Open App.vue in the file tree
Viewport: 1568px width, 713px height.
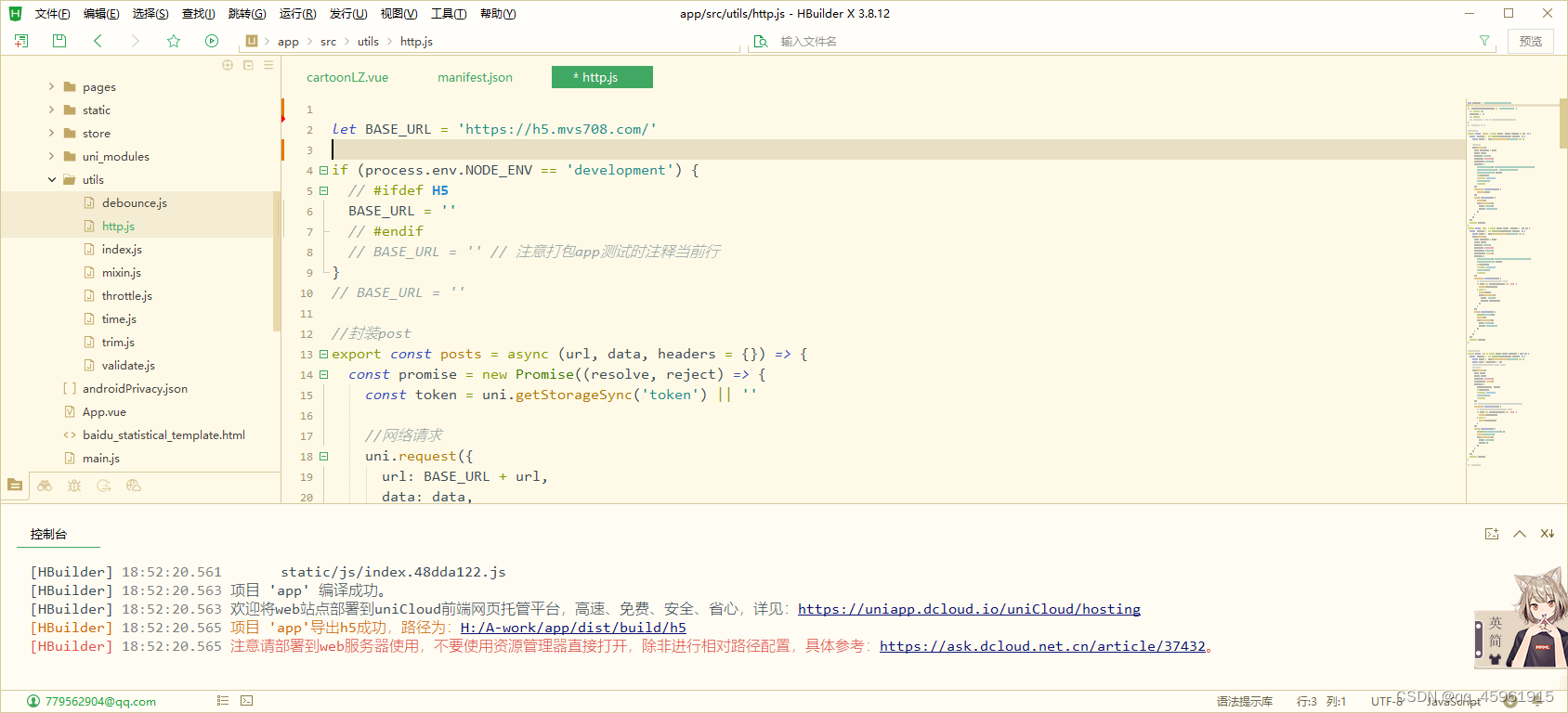[x=104, y=411]
